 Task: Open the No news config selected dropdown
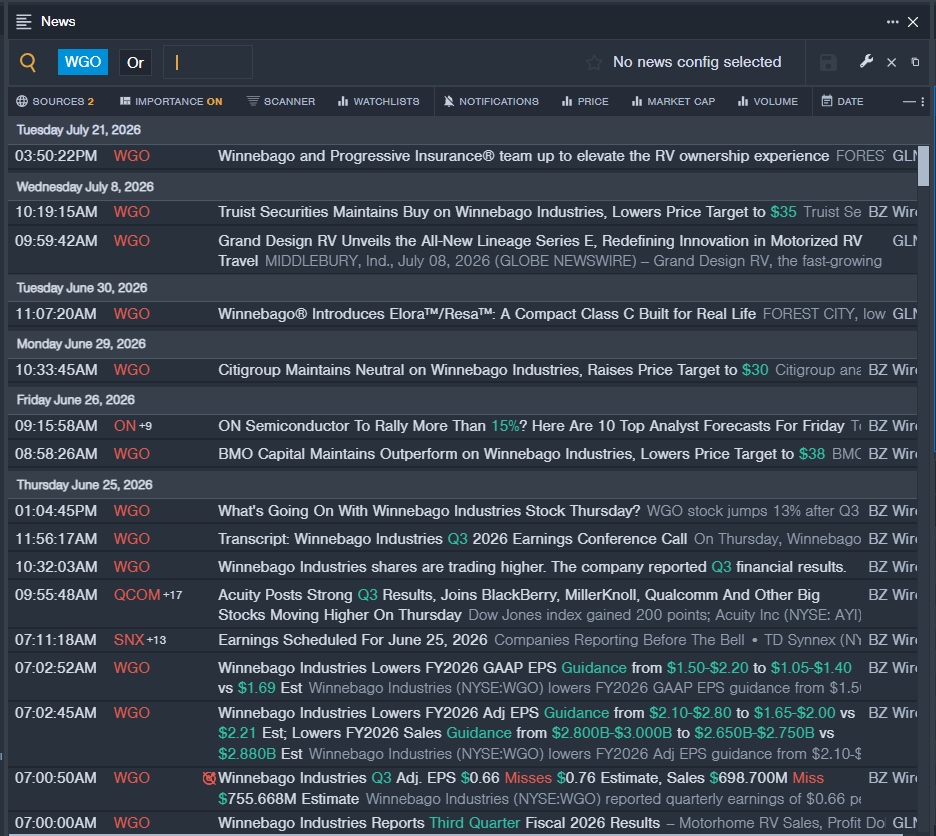(x=697, y=62)
